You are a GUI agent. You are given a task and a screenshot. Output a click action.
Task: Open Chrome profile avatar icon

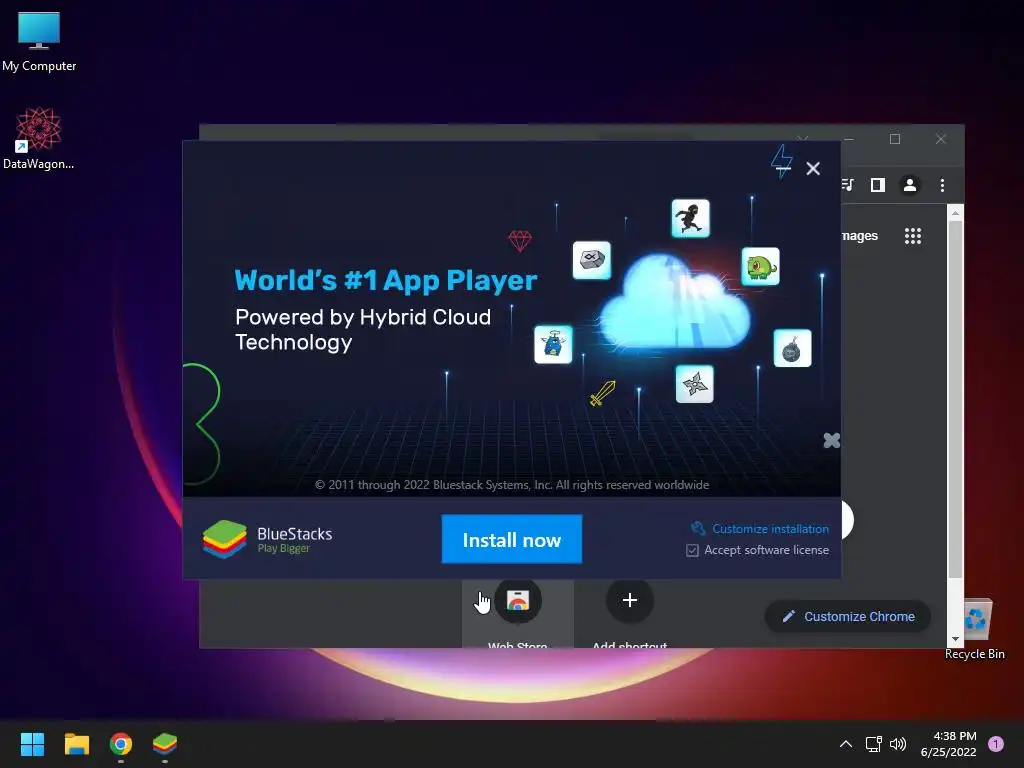pos(910,185)
